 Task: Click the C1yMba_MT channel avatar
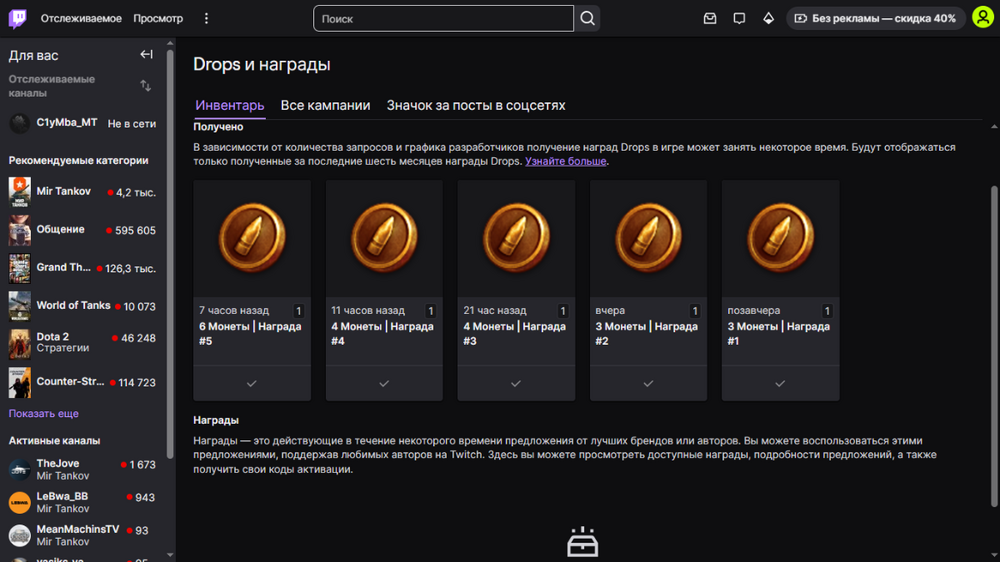(20, 123)
